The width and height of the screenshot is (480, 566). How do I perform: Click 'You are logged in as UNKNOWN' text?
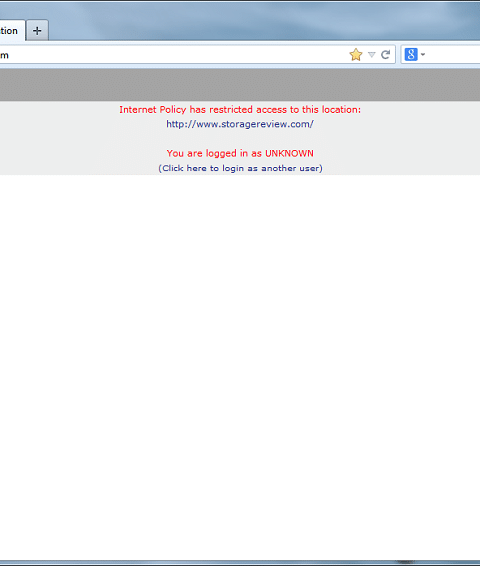(x=240, y=153)
